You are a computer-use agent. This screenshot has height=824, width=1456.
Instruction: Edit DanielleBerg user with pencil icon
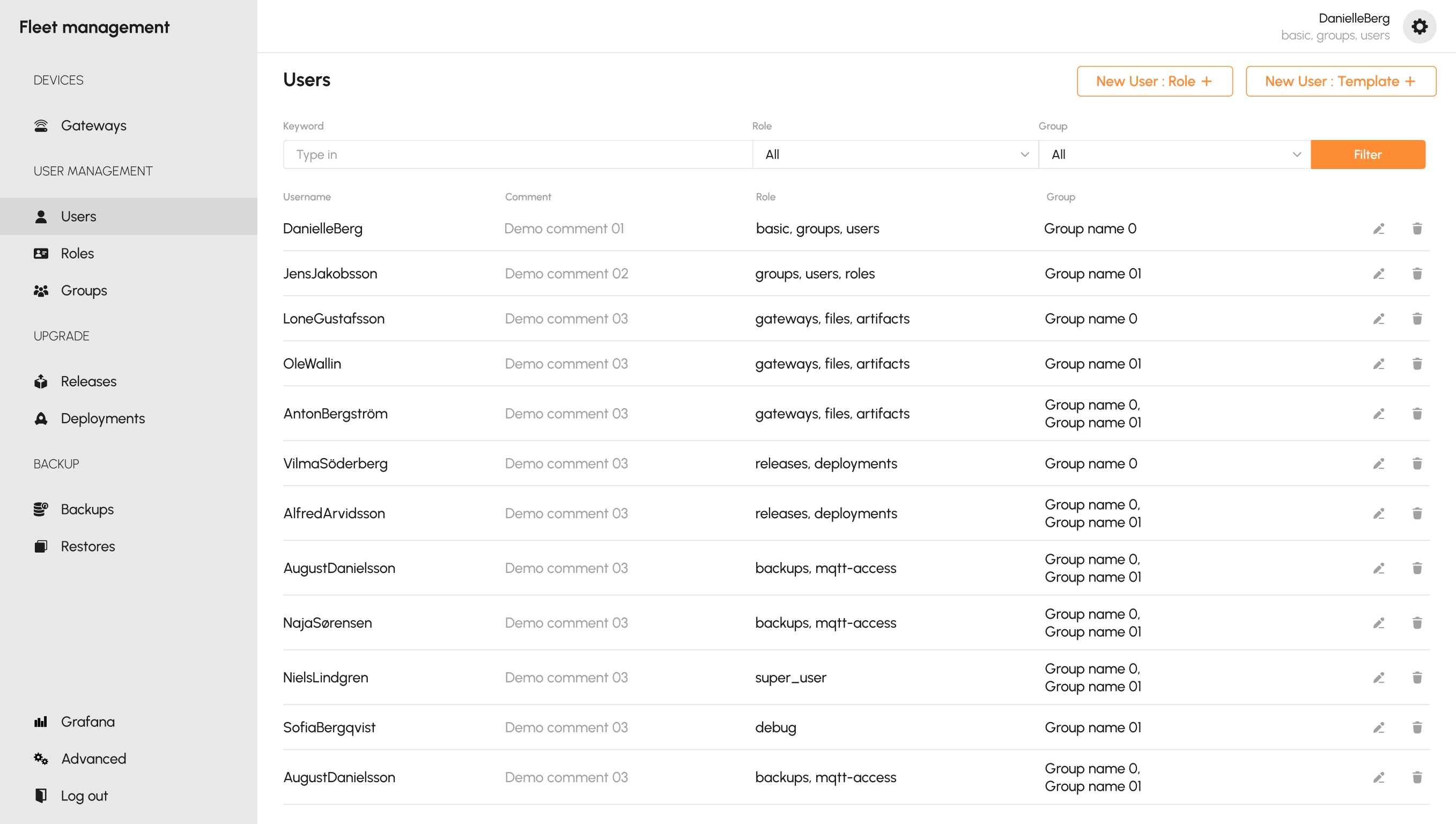coord(1378,229)
